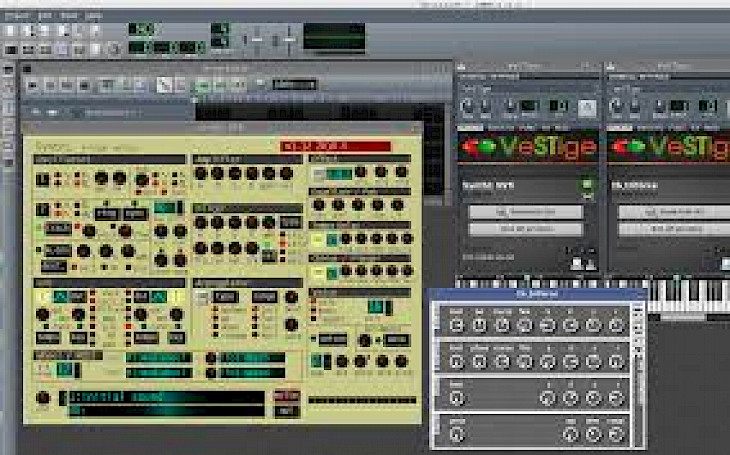Click open VST plugin icon in first VeSTige
The height and width of the screenshot is (455, 730).
coord(587,186)
